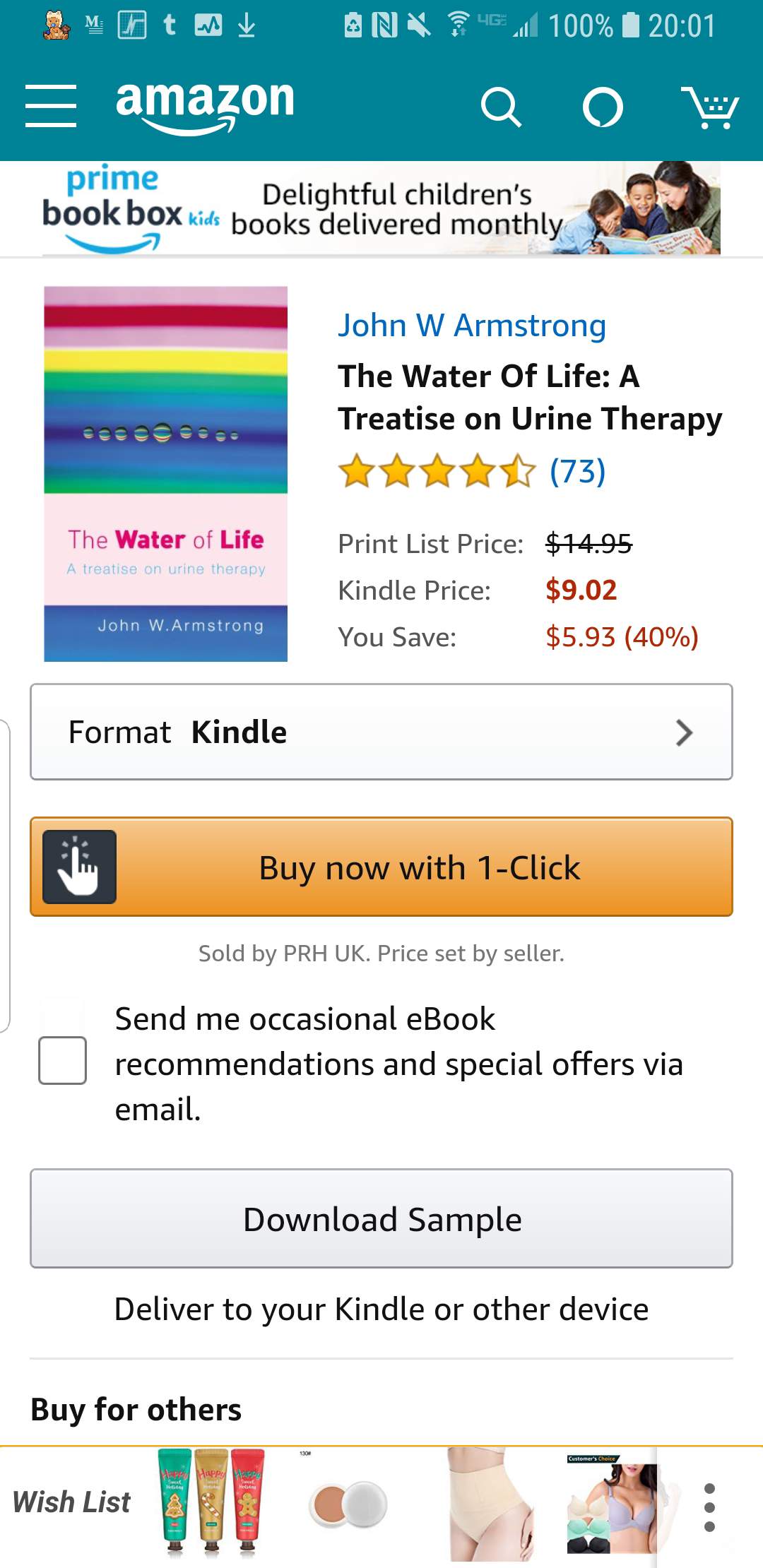Image resolution: width=763 pixels, height=1568 pixels.
Task: Tap the Format selector chevron arrow
Action: pos(683,732)
